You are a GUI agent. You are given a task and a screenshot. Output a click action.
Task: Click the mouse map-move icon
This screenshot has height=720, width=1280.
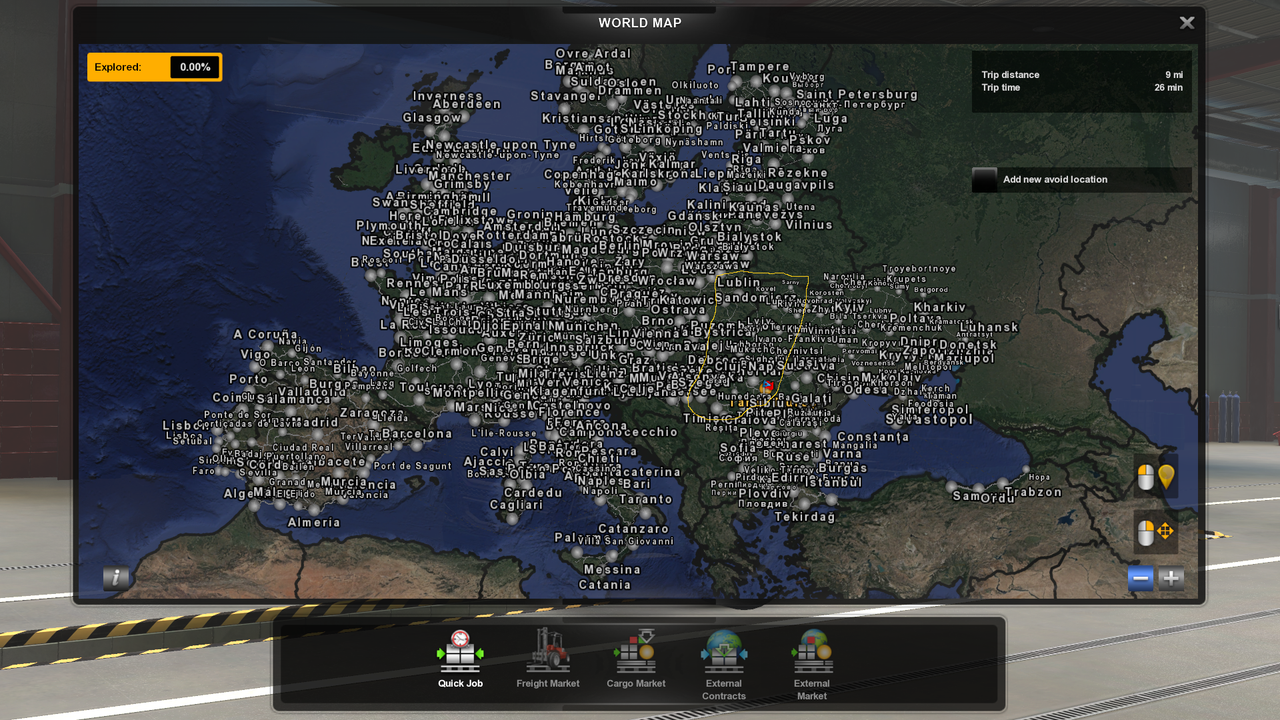(x=1155, y=531)
